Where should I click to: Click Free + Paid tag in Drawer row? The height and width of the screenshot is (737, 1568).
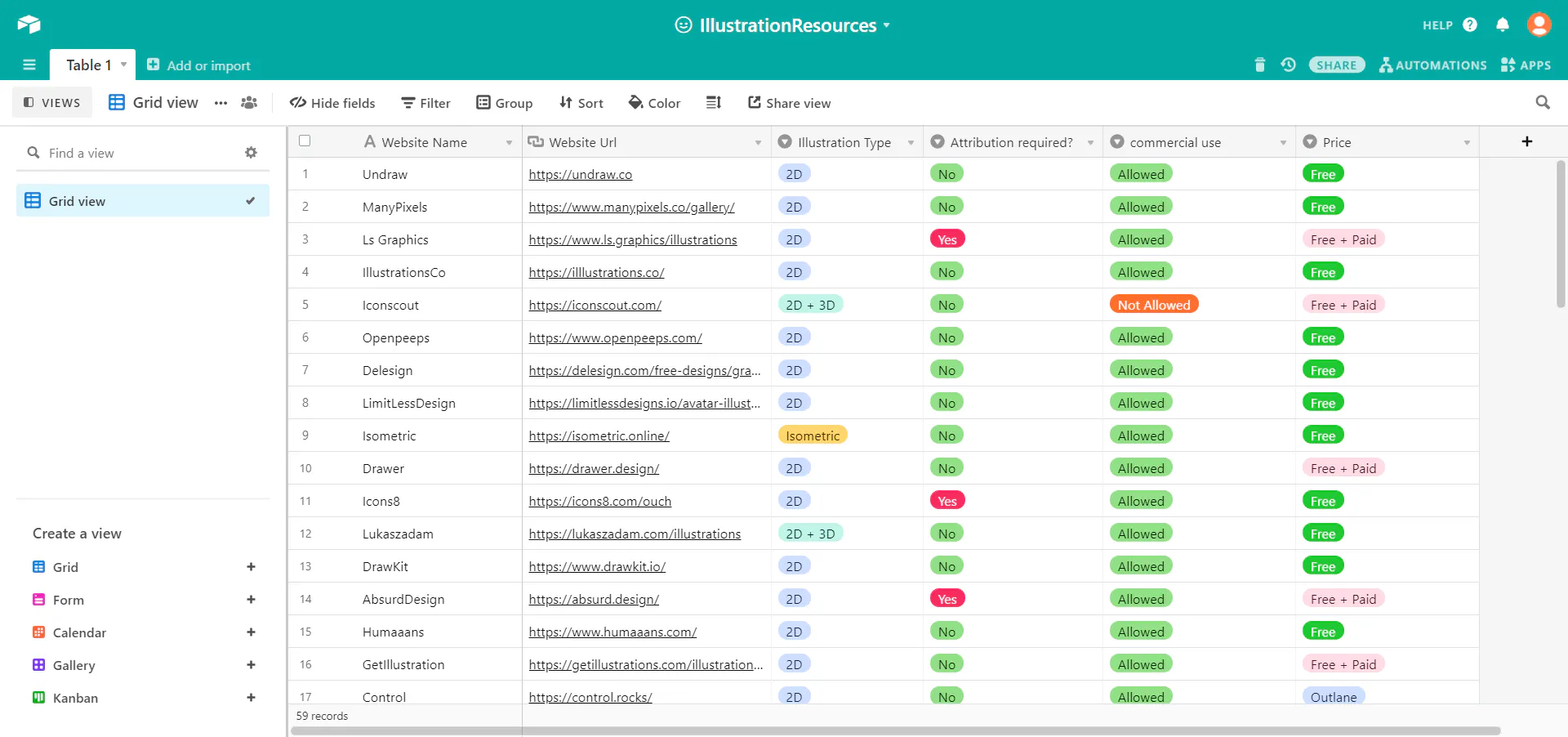point(1343,468)
